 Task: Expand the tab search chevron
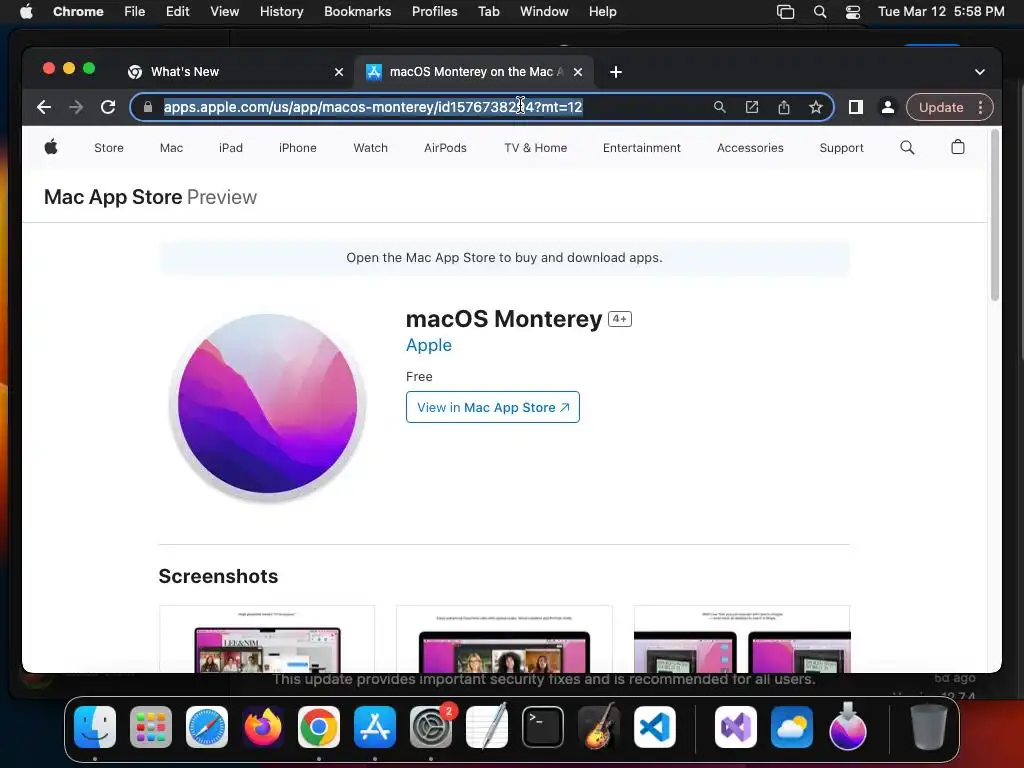point(980,72)
